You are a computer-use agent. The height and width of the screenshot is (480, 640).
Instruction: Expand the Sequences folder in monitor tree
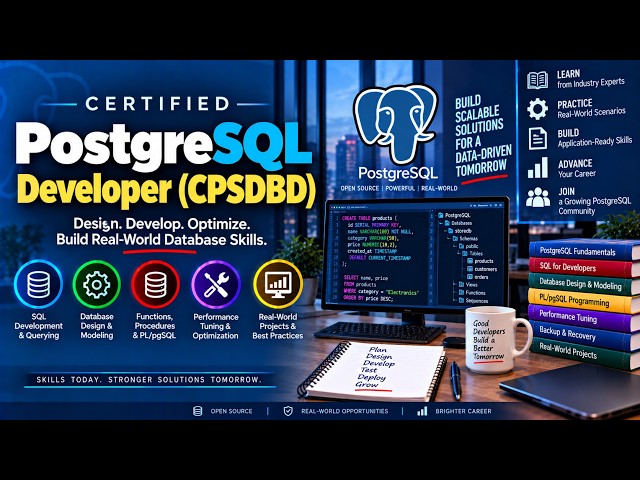455,300
